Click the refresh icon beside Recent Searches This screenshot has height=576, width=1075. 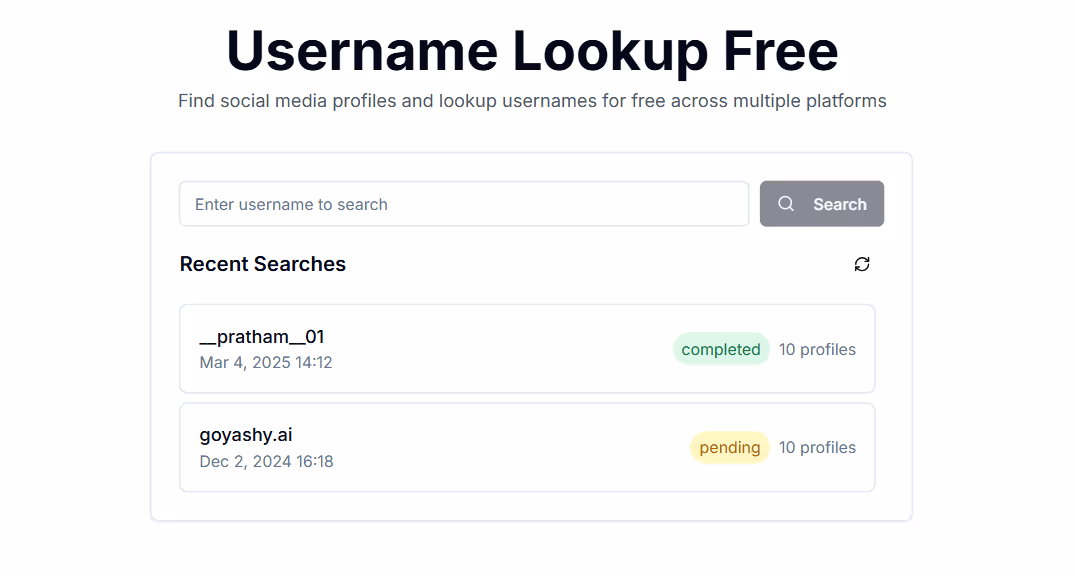click(x=861, y=264)
